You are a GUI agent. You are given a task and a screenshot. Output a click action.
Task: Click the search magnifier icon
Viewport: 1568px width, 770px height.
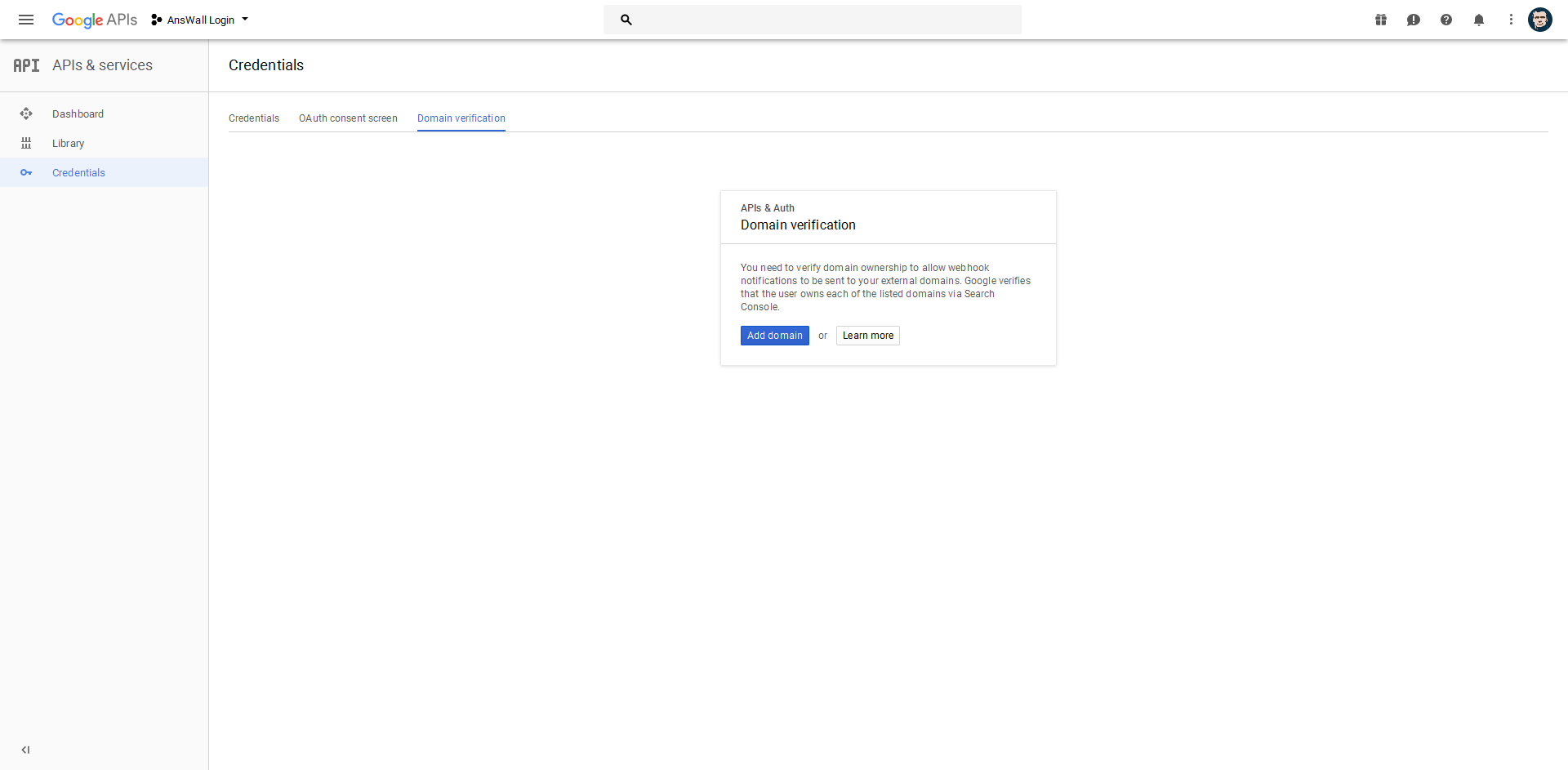click(626, 20)
